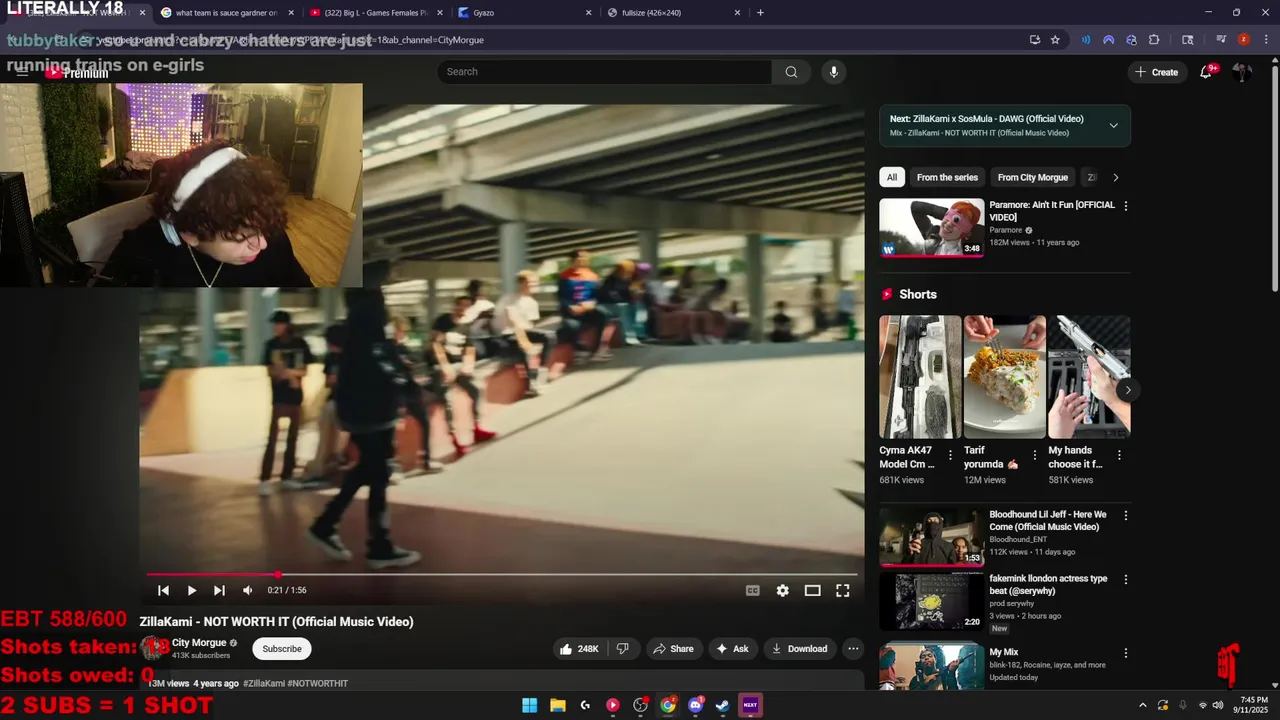Open Chrome profile Z avatar

(1243, 40)
